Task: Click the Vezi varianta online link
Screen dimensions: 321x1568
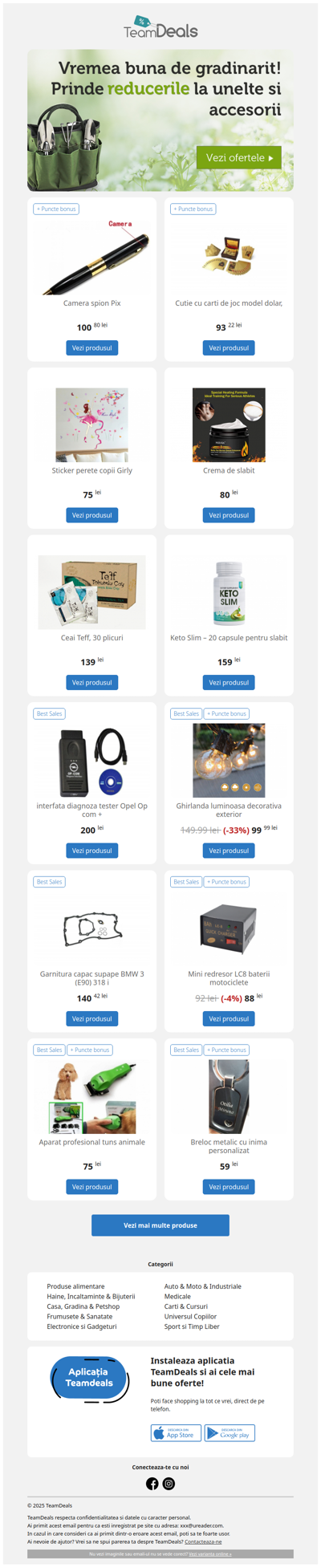Action: (x=210, y=1554)
